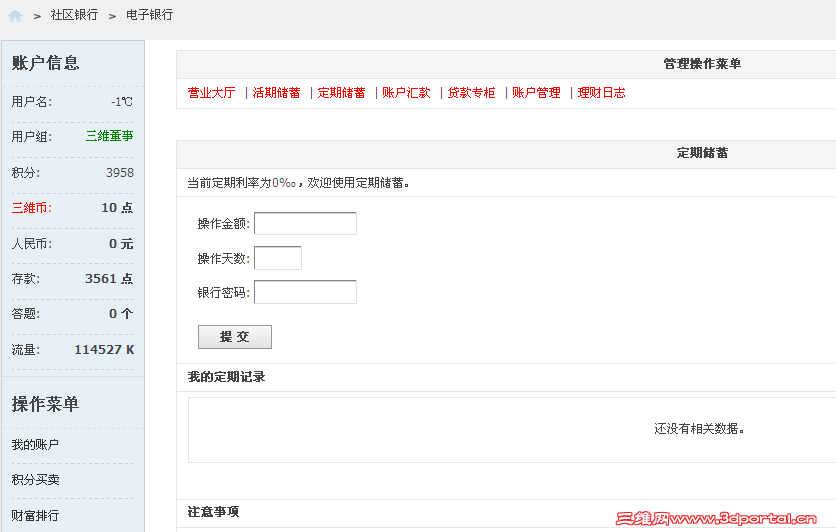Go to 营业大厅 menu item
836x532 pixels.
[211, 93]
